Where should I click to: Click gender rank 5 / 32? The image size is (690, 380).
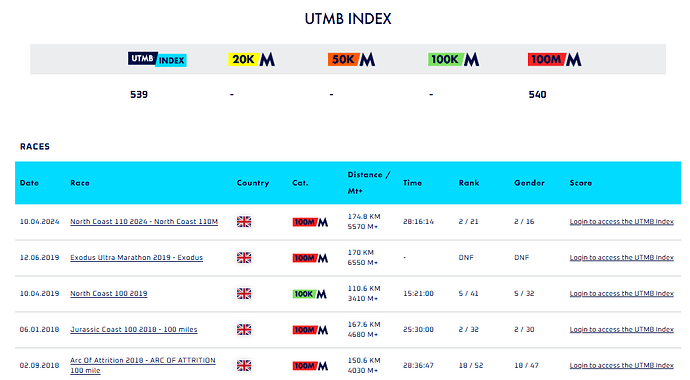click(x=524, y=293)
